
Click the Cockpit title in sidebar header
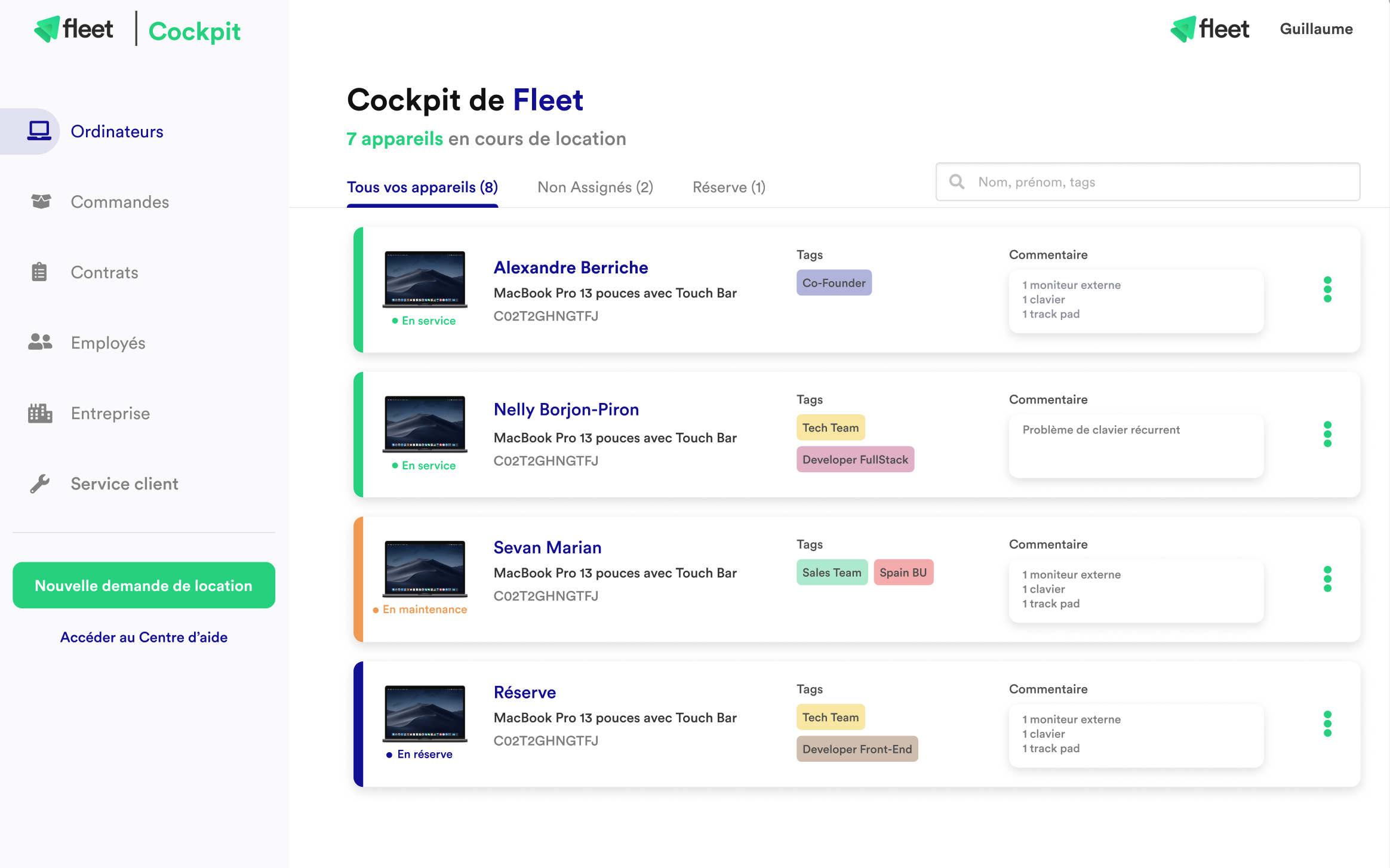[x=195, y=31]
